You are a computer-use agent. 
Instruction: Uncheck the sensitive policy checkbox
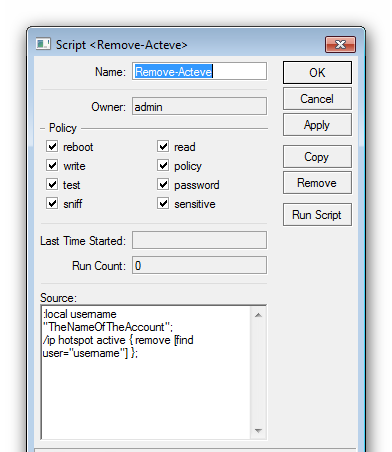pyautogui.click(x=163, y=203)
